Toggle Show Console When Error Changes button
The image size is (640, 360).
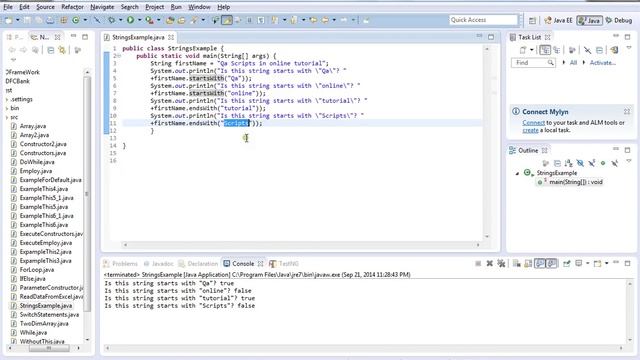tap(552, 264)
